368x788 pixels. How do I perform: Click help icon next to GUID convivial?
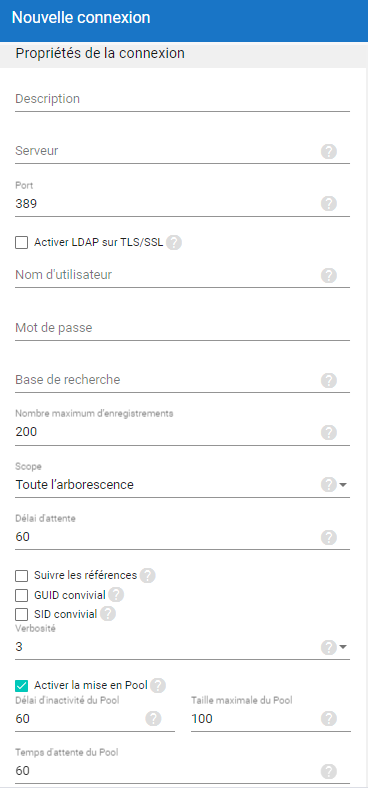click(x=116, y=595)
